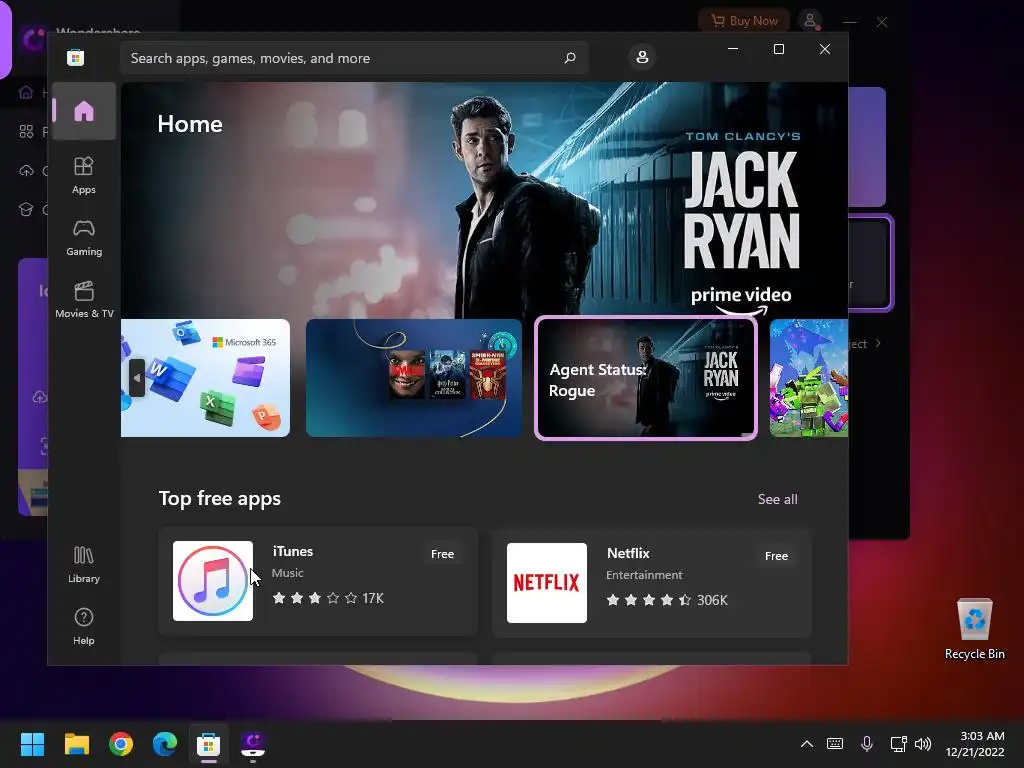Open the Agent Status: Rogue card
1024x768 pixels.
tap(646, 377)
